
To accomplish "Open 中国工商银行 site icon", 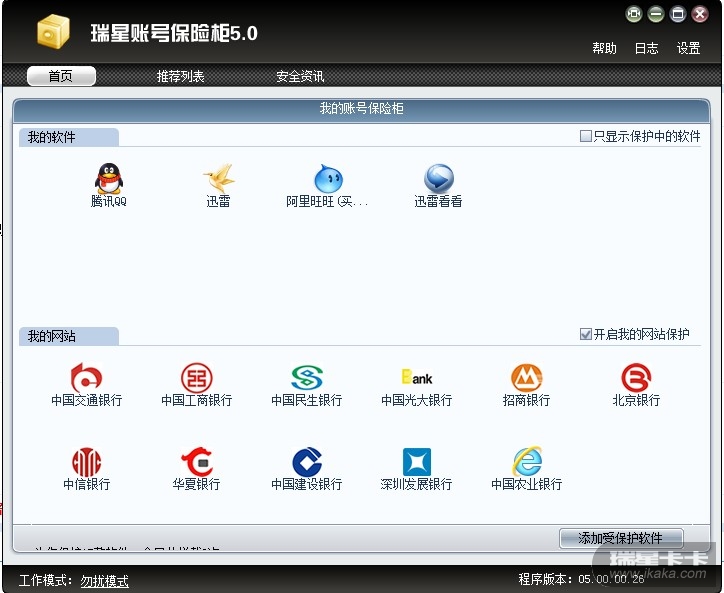I will (x=197, y=377).
